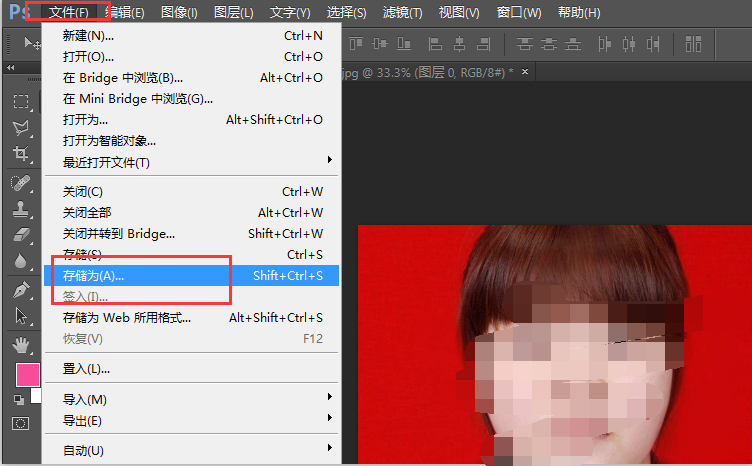Viewport: 752px width, 466px height.
Task: Expand 导入(M) submenu
Action: pyautogui.click(x=329, y=396)
